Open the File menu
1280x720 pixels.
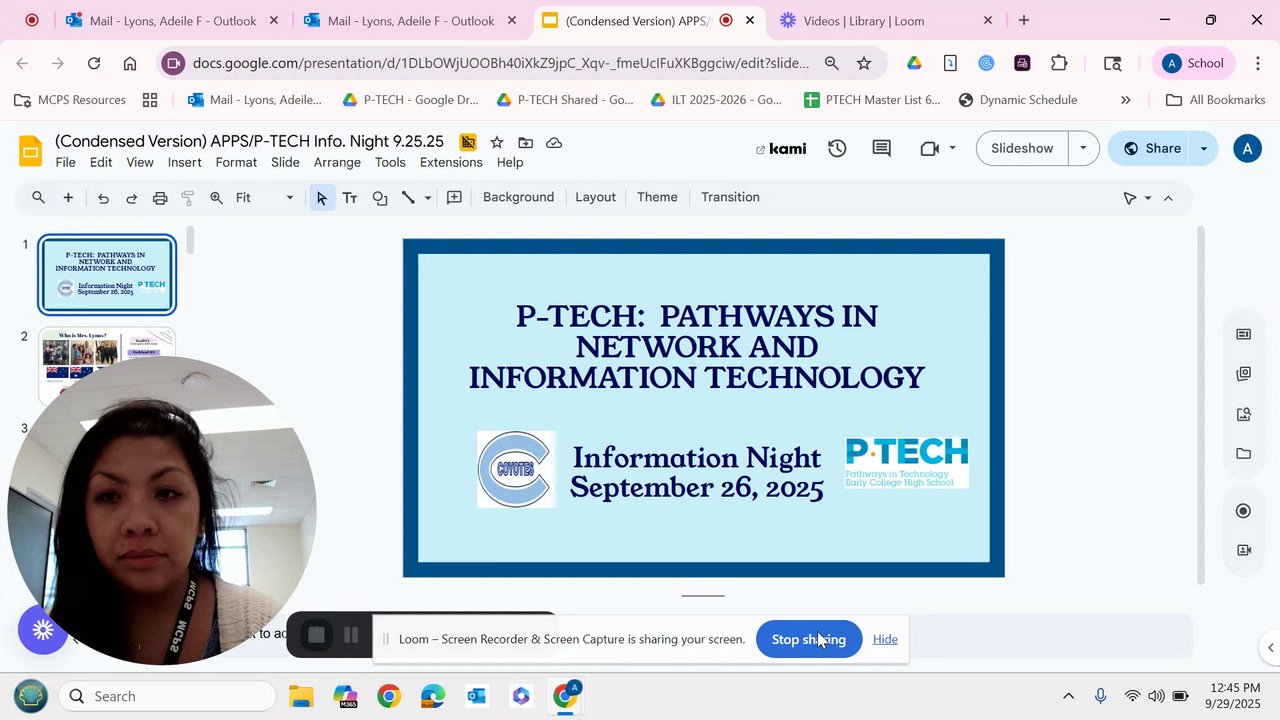tap(65, 162)
